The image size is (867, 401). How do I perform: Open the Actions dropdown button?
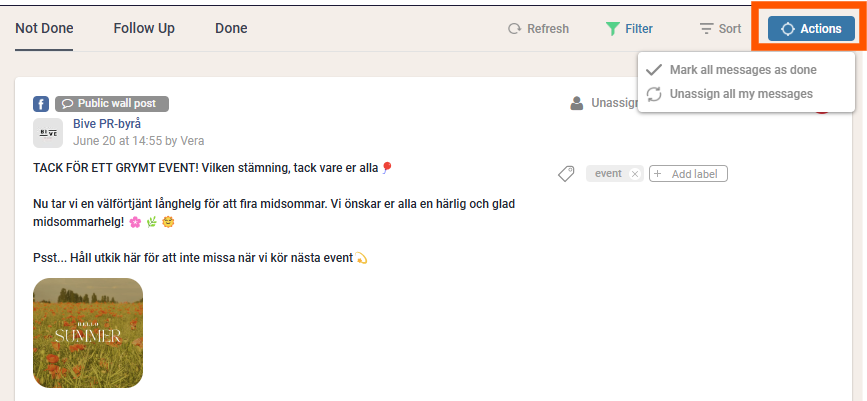pos(811,29)
